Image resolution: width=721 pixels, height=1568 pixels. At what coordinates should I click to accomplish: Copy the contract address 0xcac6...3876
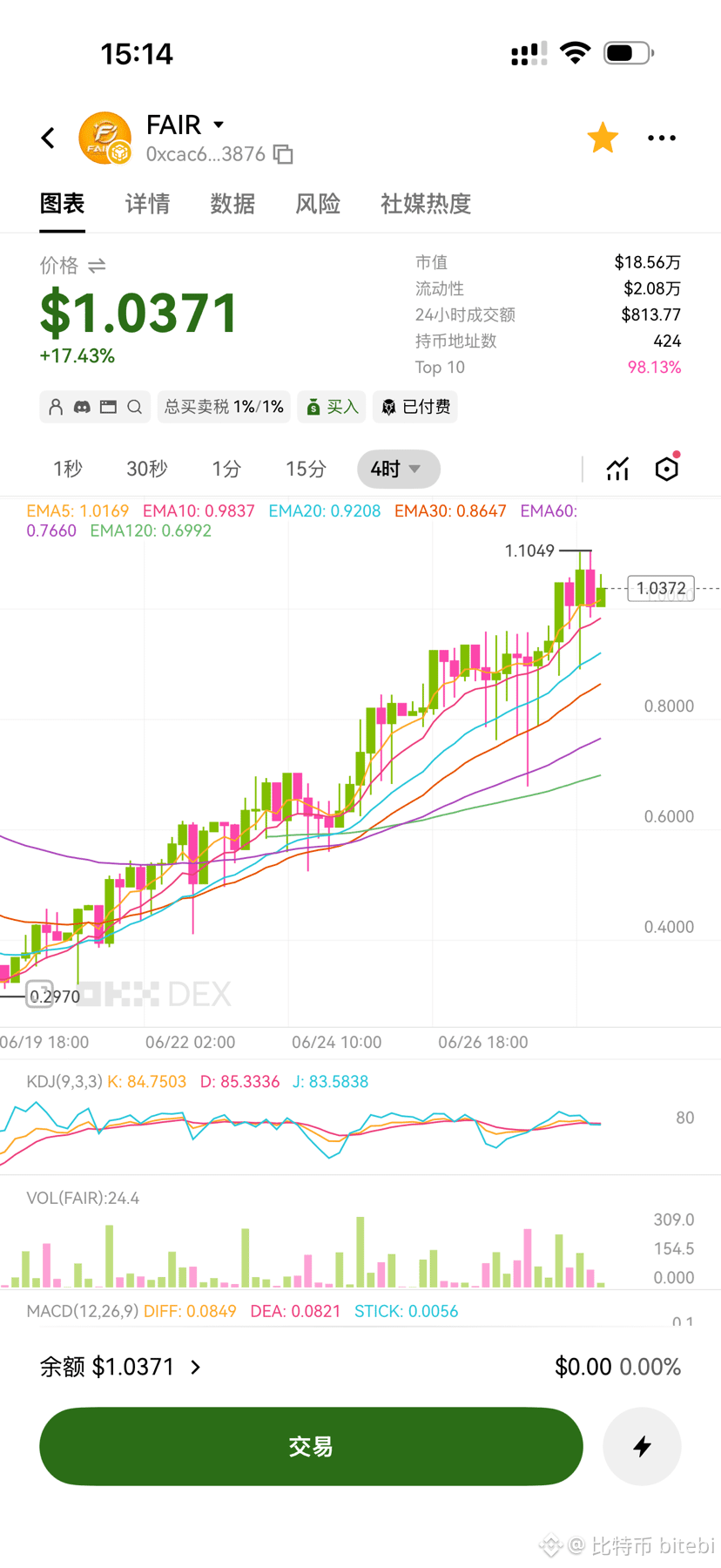[x=283, y=154]
